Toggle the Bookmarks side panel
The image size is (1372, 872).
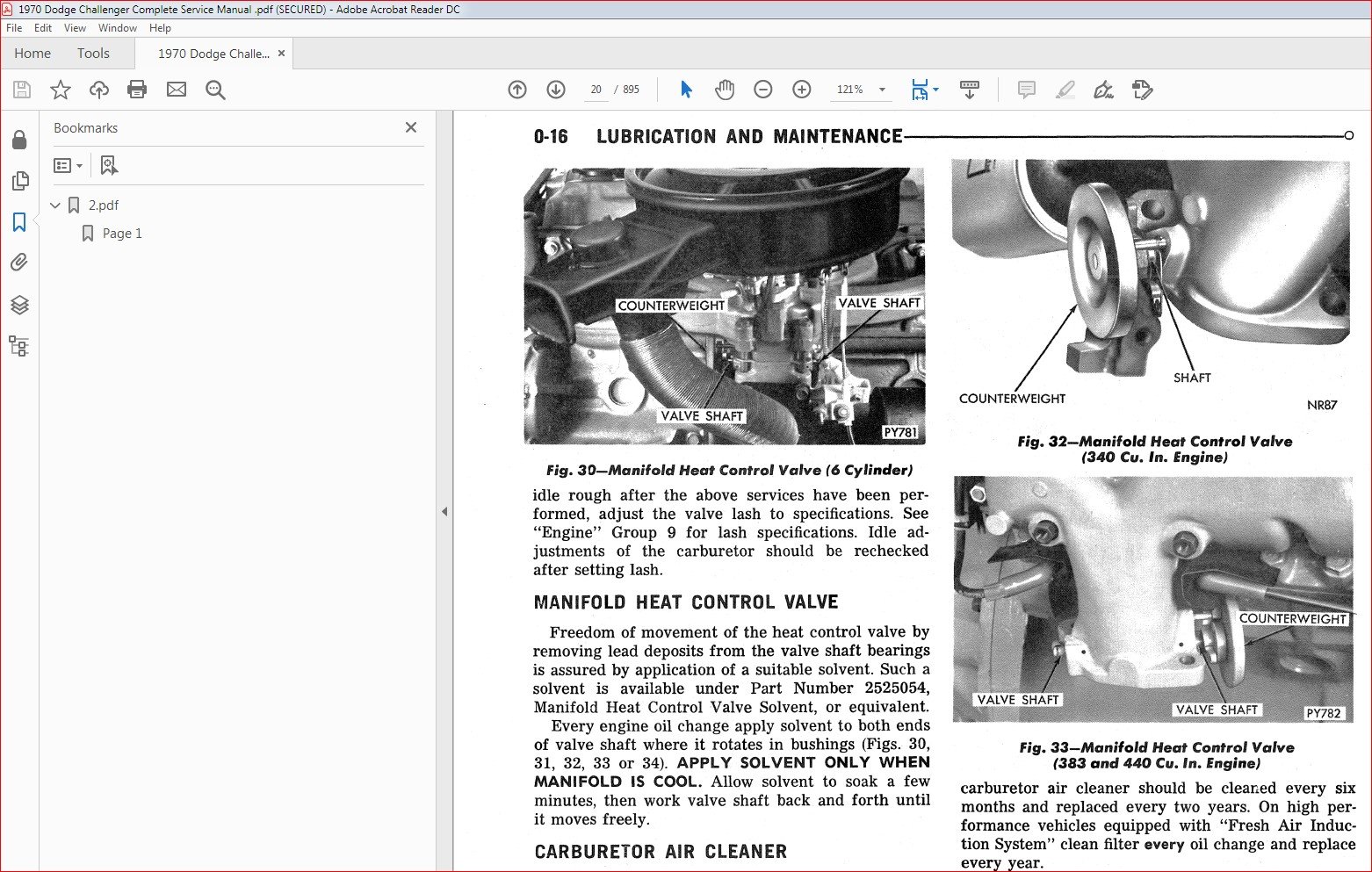19,222
